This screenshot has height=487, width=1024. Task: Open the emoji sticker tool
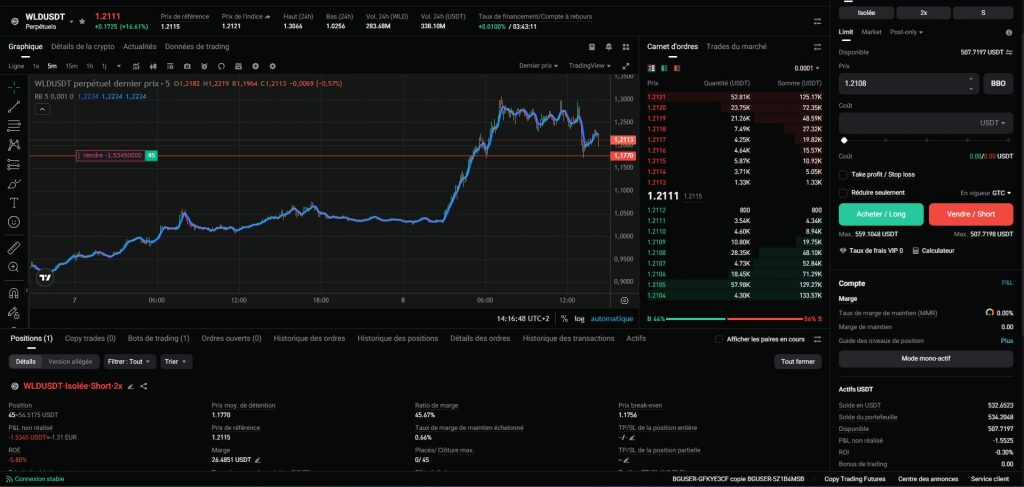pyautogui.click(x=14, y=224)
